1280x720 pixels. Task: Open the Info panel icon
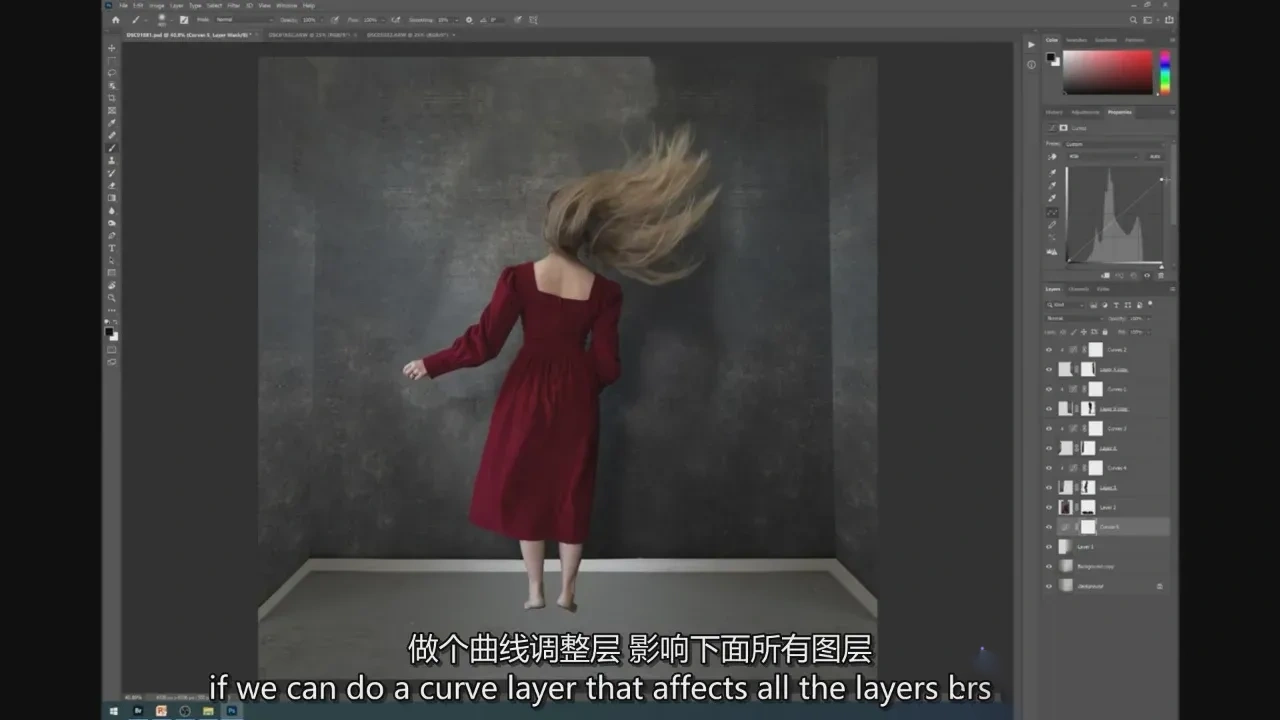1031,65
